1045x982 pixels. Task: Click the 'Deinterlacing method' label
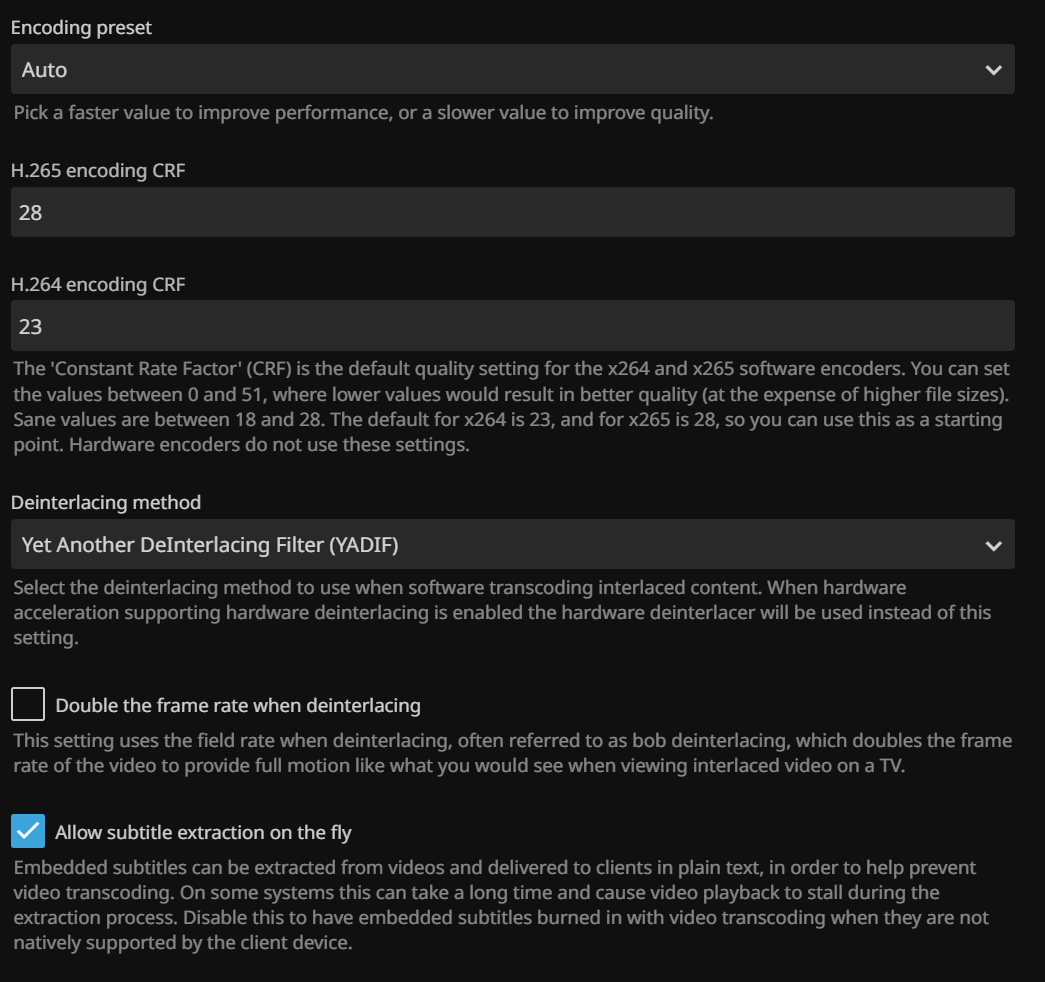(x=106, y=502)
